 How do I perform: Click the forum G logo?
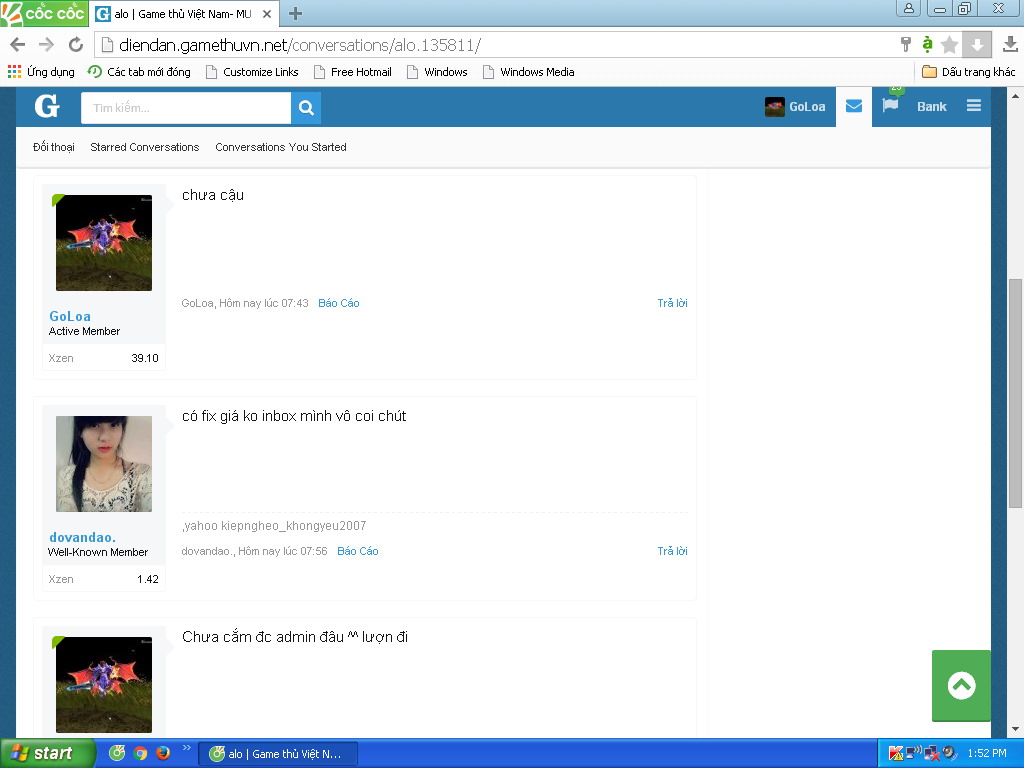(47, 106)
